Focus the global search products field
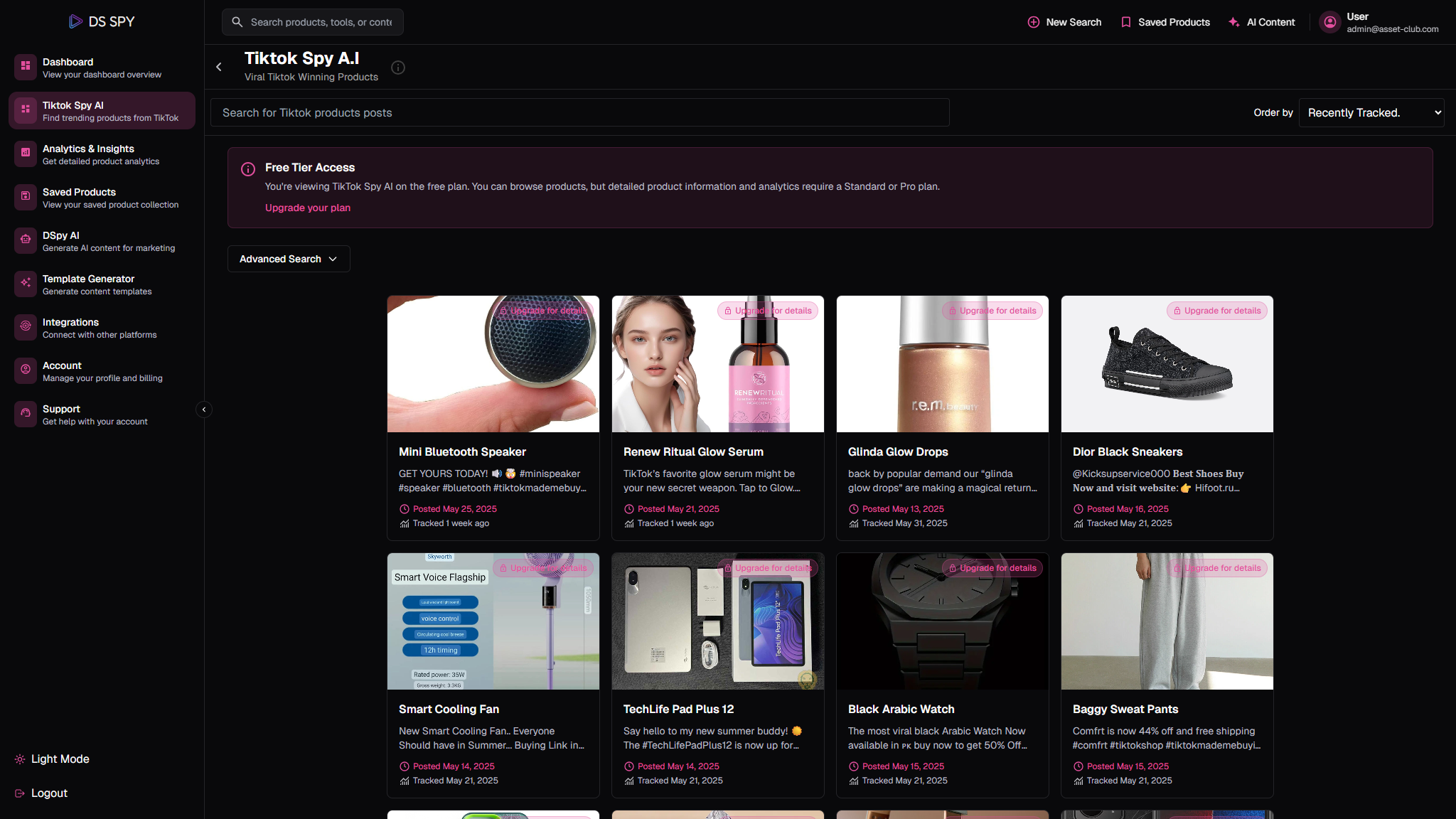The image size is (1456, 819). (313, 22)
